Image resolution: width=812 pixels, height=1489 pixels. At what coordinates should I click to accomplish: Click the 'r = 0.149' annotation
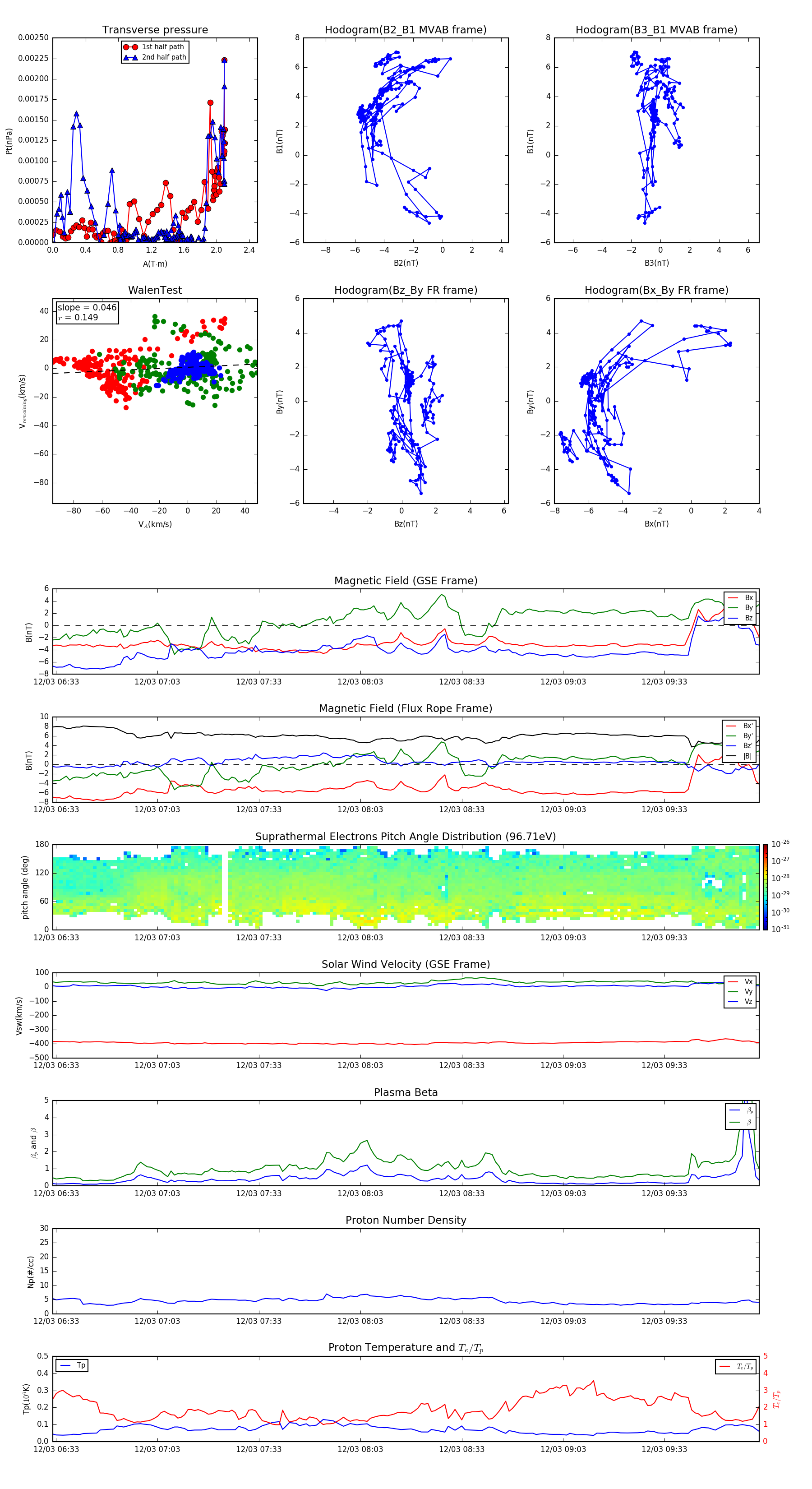tap(78, 317)
